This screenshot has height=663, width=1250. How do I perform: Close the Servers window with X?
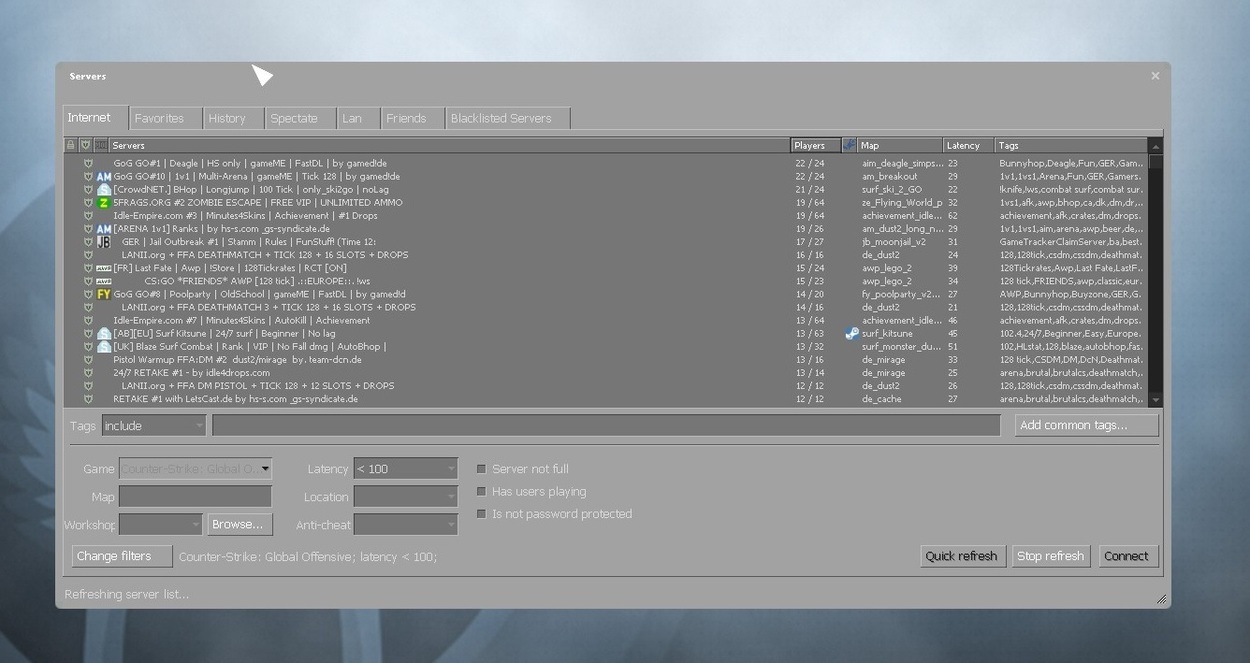pyautogui.click(x=1155, y=76)
